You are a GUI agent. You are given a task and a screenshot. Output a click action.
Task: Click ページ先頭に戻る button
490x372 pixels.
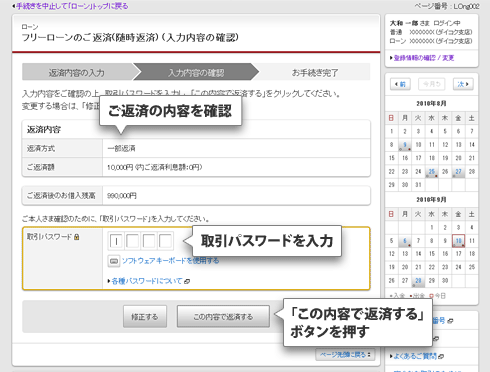345,355
